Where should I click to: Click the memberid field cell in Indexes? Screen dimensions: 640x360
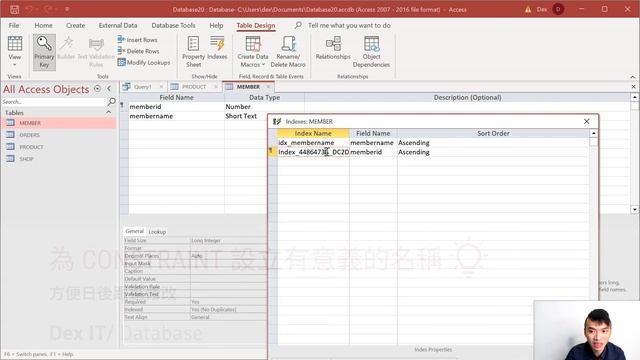tap(373, 152)
